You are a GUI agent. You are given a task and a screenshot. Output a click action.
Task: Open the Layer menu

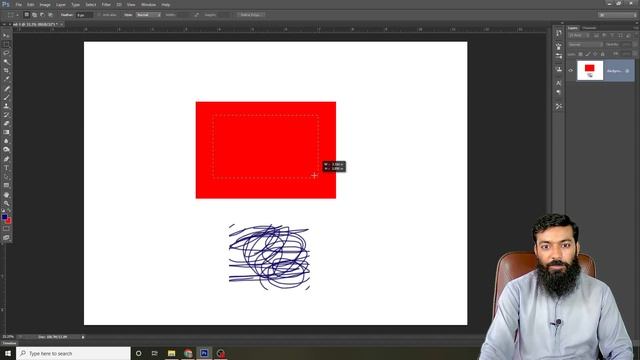click(x=61, y=4)
